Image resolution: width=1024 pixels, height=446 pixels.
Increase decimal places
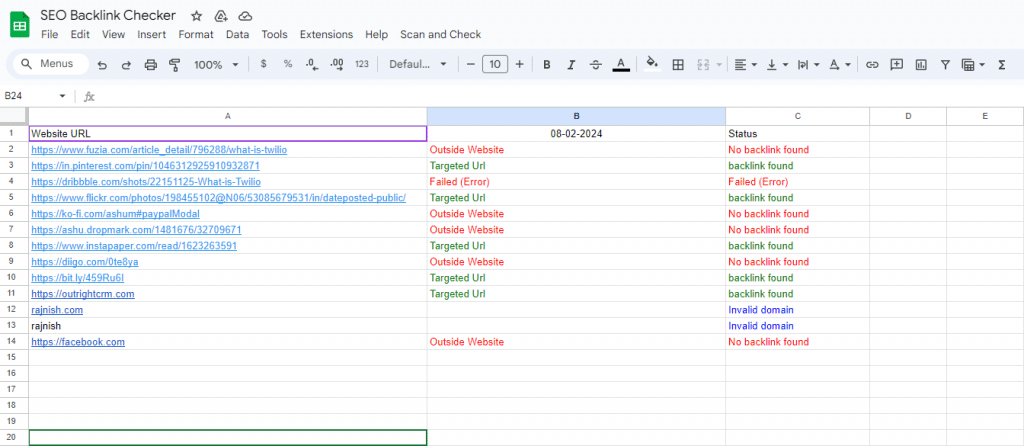click(x=337, y=64)
